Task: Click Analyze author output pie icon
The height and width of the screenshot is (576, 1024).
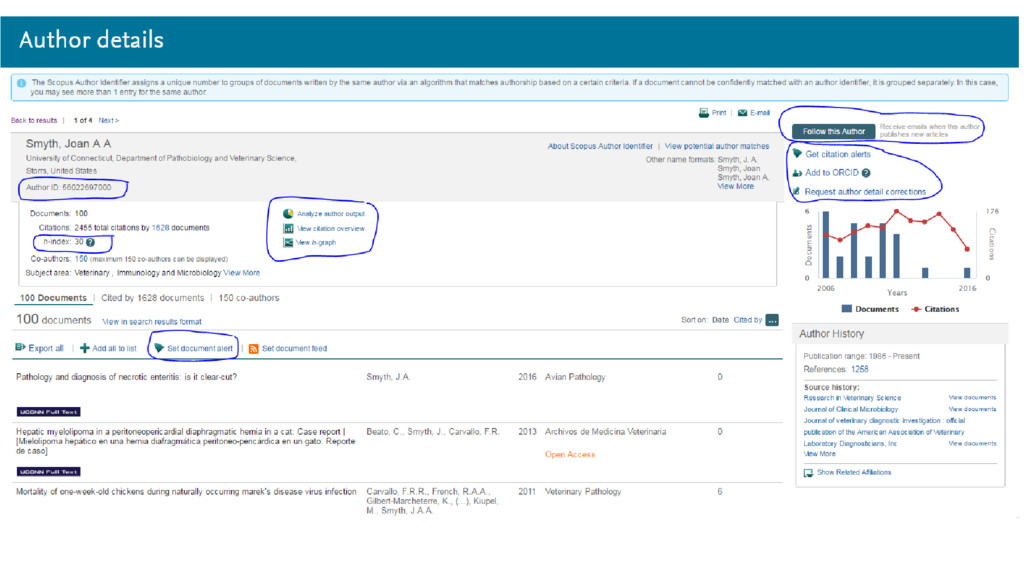Action: click(x=288, y=214)
